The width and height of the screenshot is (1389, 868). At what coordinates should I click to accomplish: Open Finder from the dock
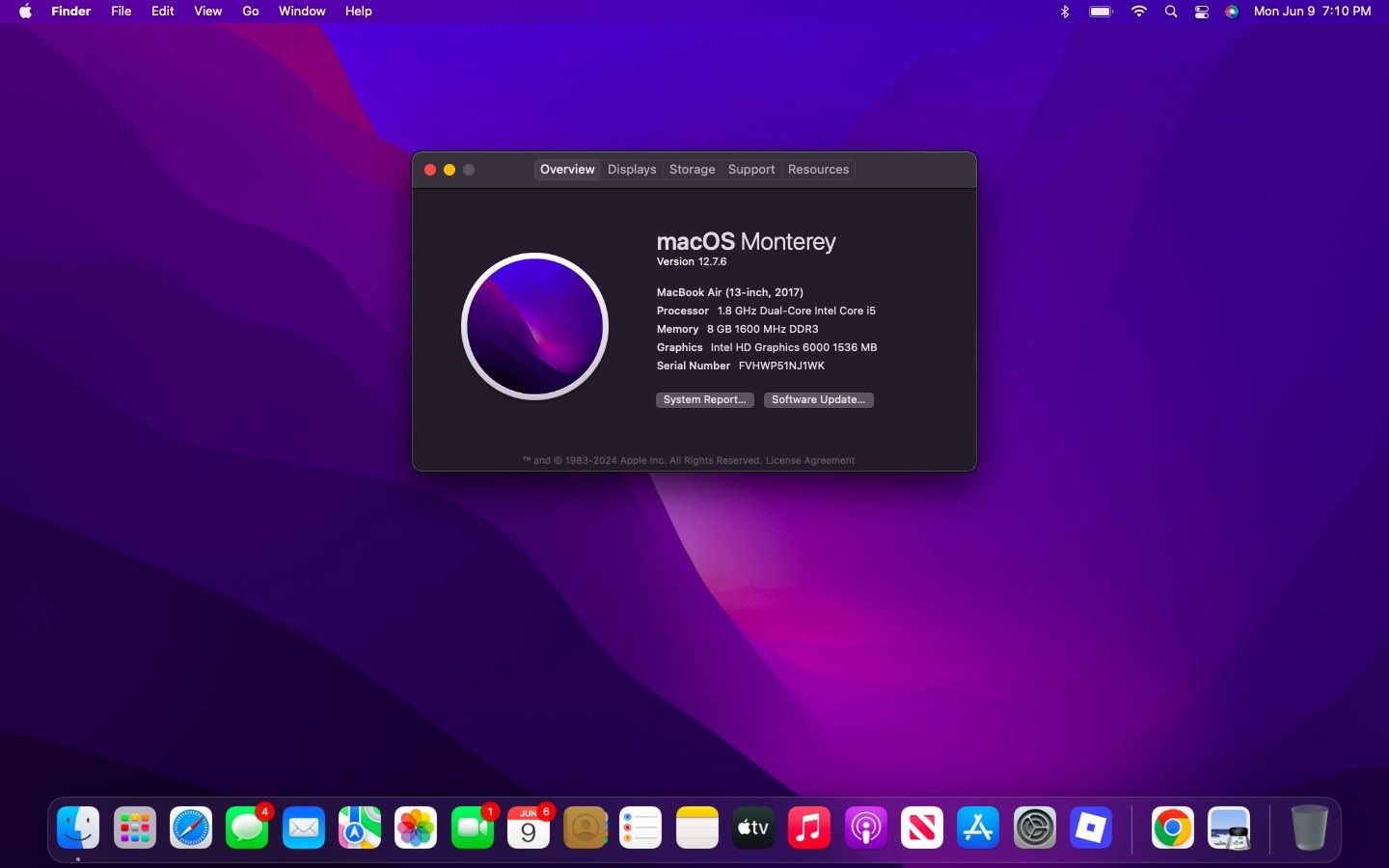click(x=78, y=827)
